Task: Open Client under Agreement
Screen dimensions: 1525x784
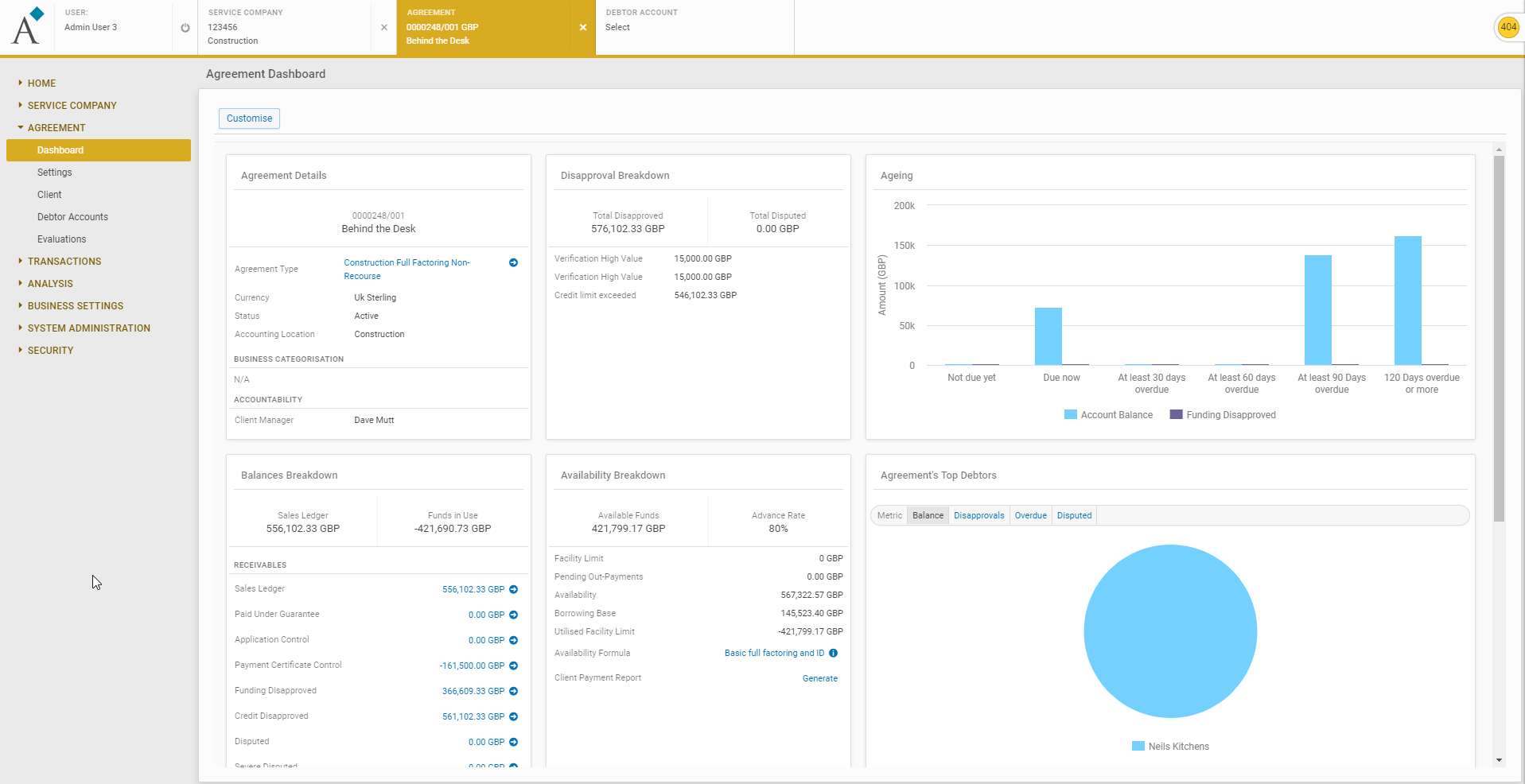Action: (49, 195)
